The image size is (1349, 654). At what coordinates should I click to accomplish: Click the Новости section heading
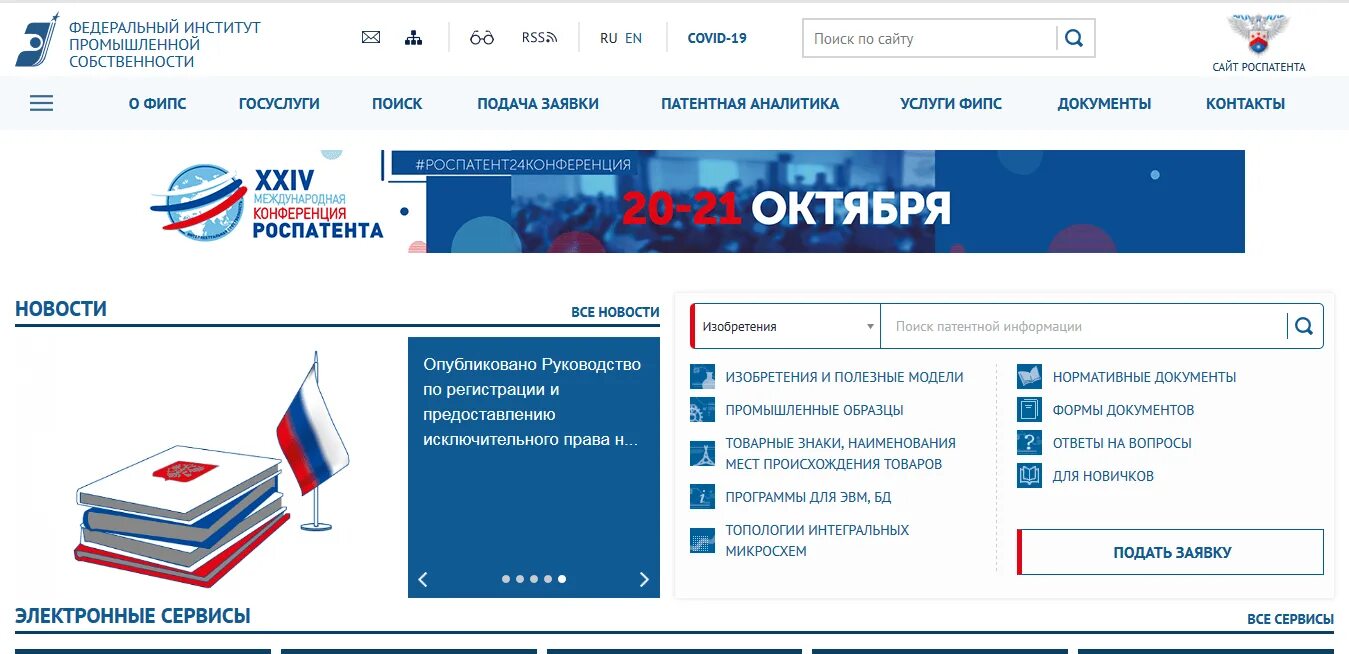tap(61, 309)
